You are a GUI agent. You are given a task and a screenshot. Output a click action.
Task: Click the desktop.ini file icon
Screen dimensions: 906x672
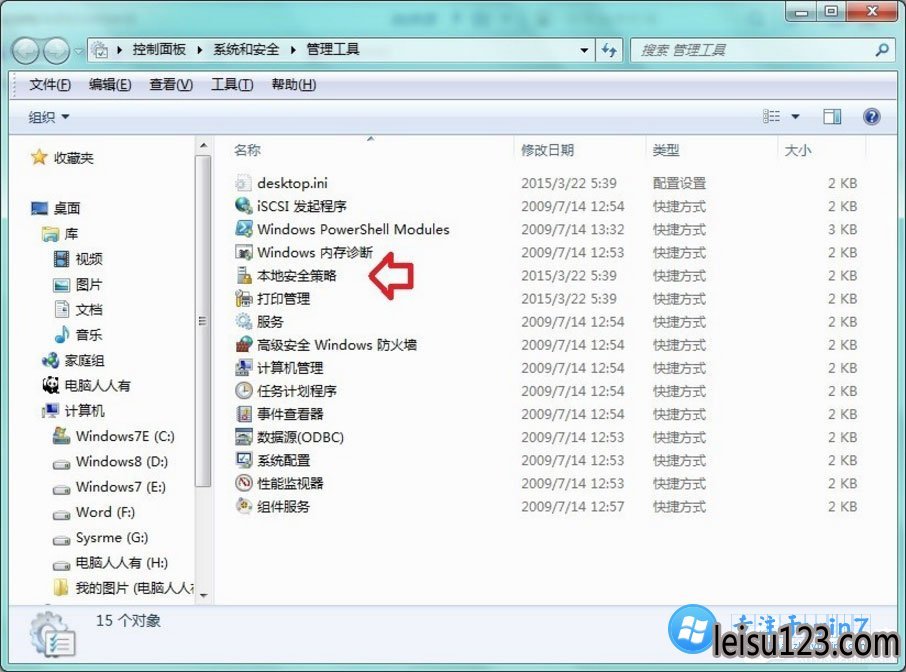coord(243,183)
